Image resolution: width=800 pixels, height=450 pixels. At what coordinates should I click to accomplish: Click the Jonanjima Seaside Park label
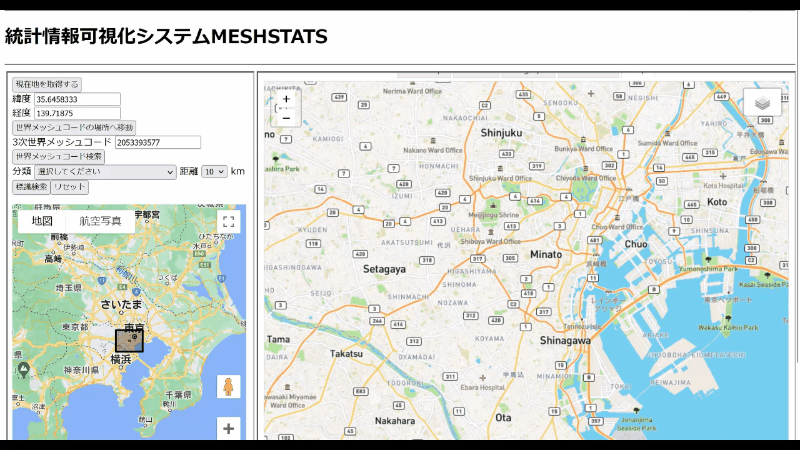click(x=637, y=424)
